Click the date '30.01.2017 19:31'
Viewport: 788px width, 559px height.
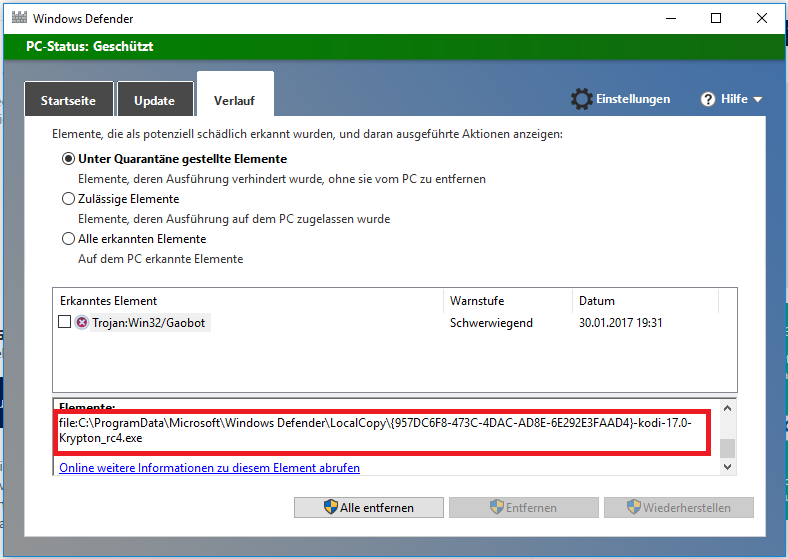click(x=621, y=323)
